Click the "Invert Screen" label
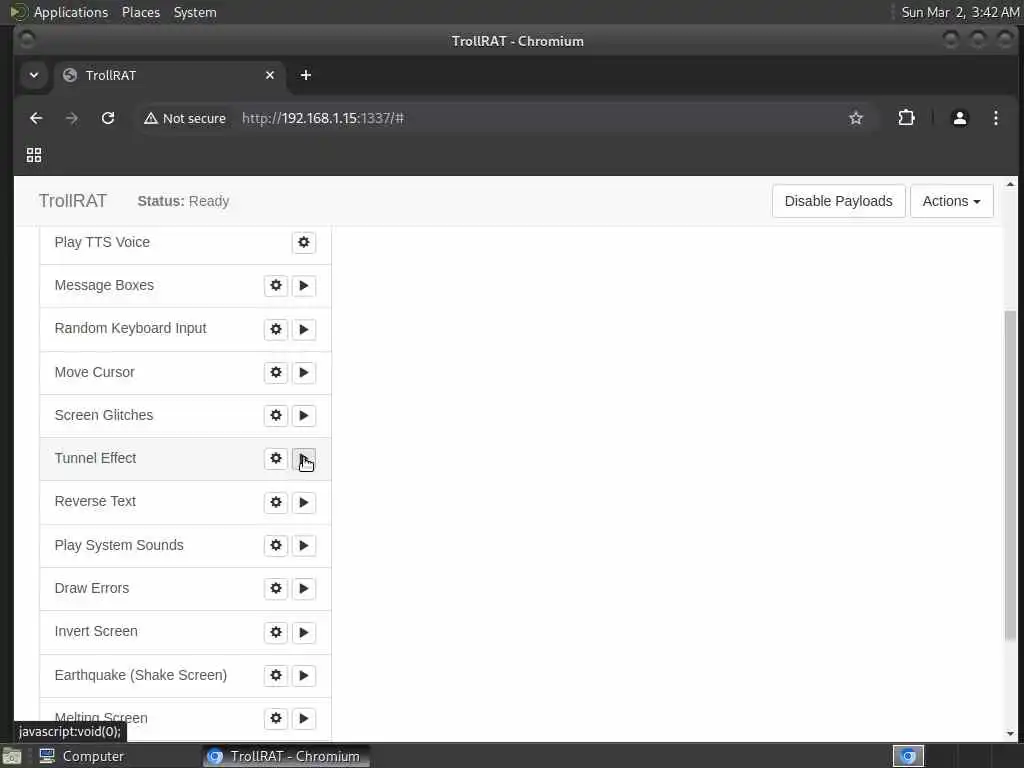 point(96,632)
